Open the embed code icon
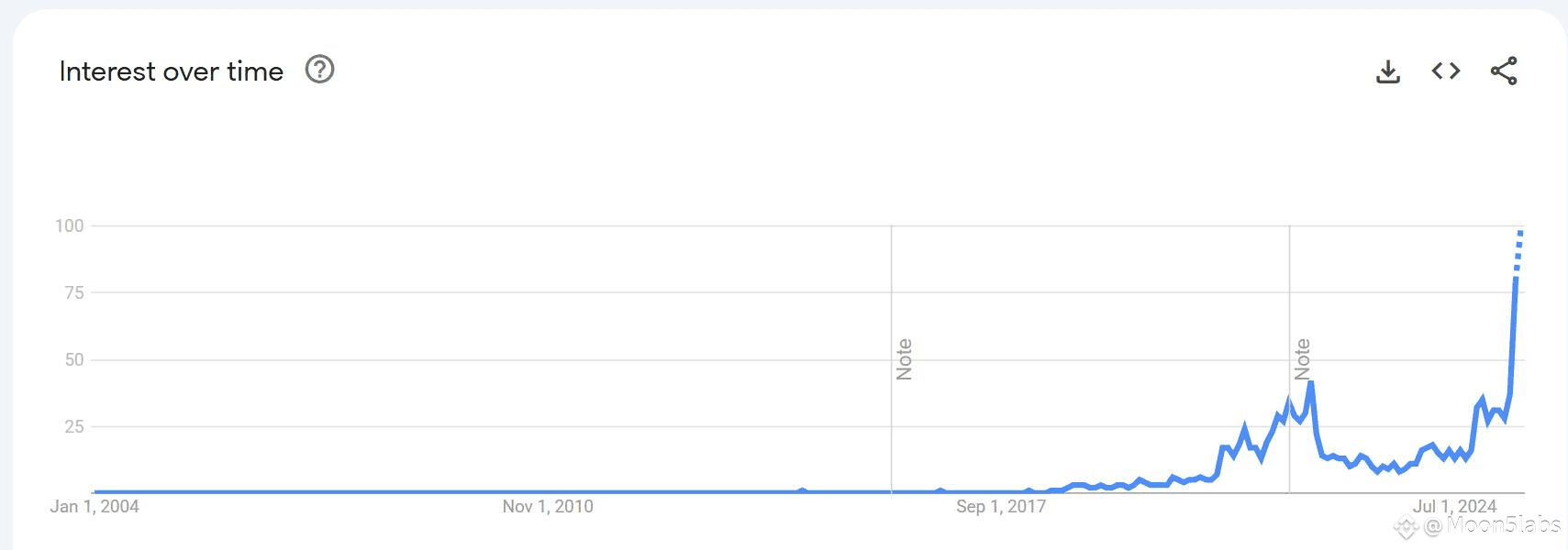The height and width of the screenshot is (550, 1568). click(x=1446, y=71)
